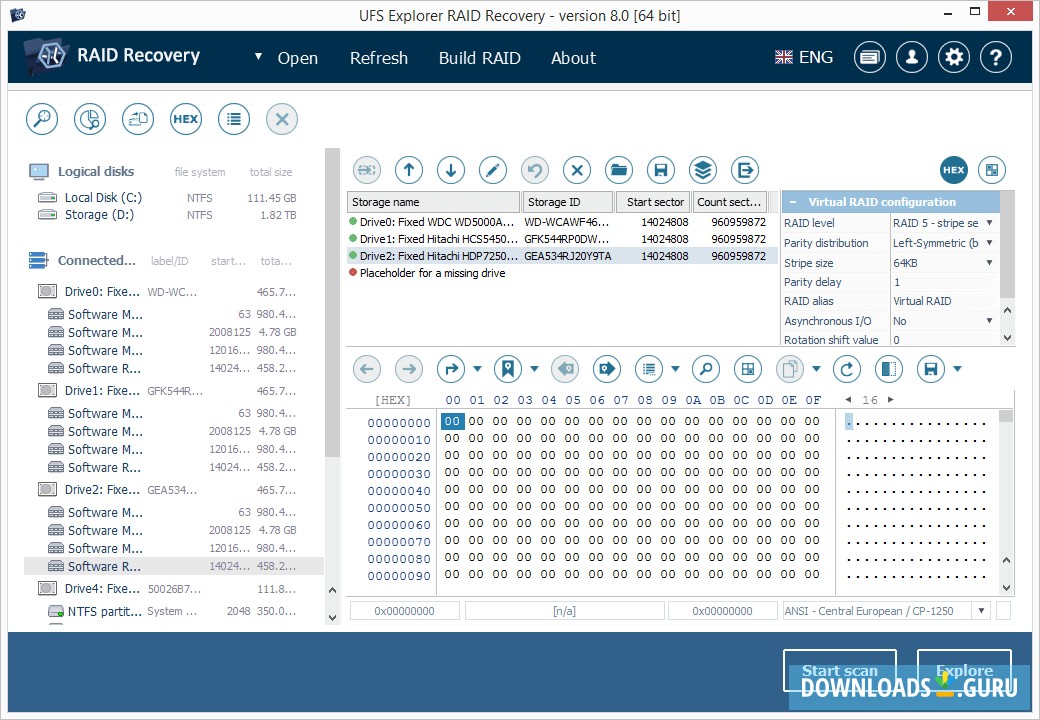The height and width of the screenshot is (720, 1040).
Task: Click the outlined HEX icon in left toolbar
Action: point(185,119)
